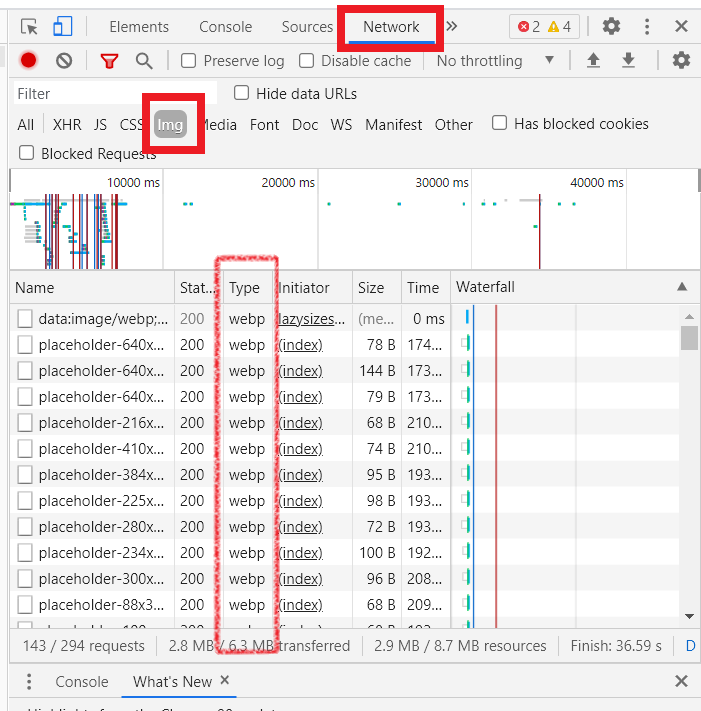
Task: Enable Preserve log checkbox
Action: (189, 61)
